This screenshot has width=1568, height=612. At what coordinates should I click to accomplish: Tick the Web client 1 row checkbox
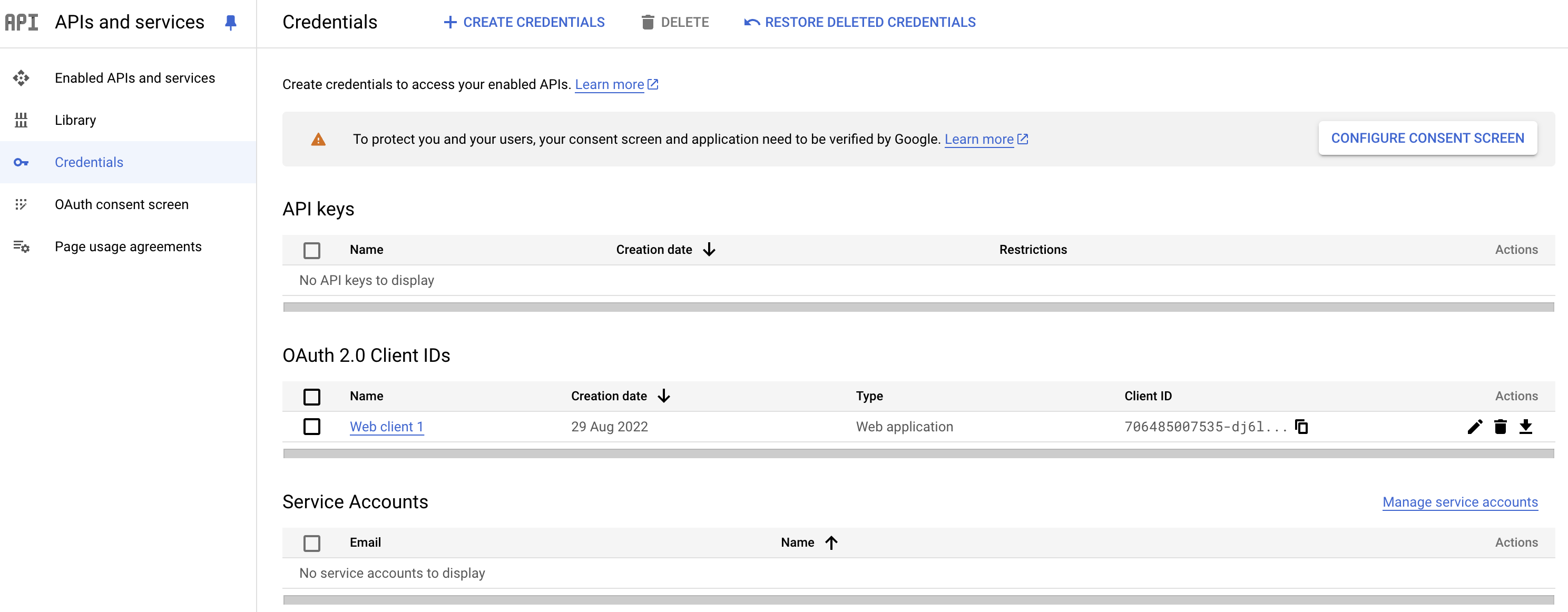click(312, 427)
